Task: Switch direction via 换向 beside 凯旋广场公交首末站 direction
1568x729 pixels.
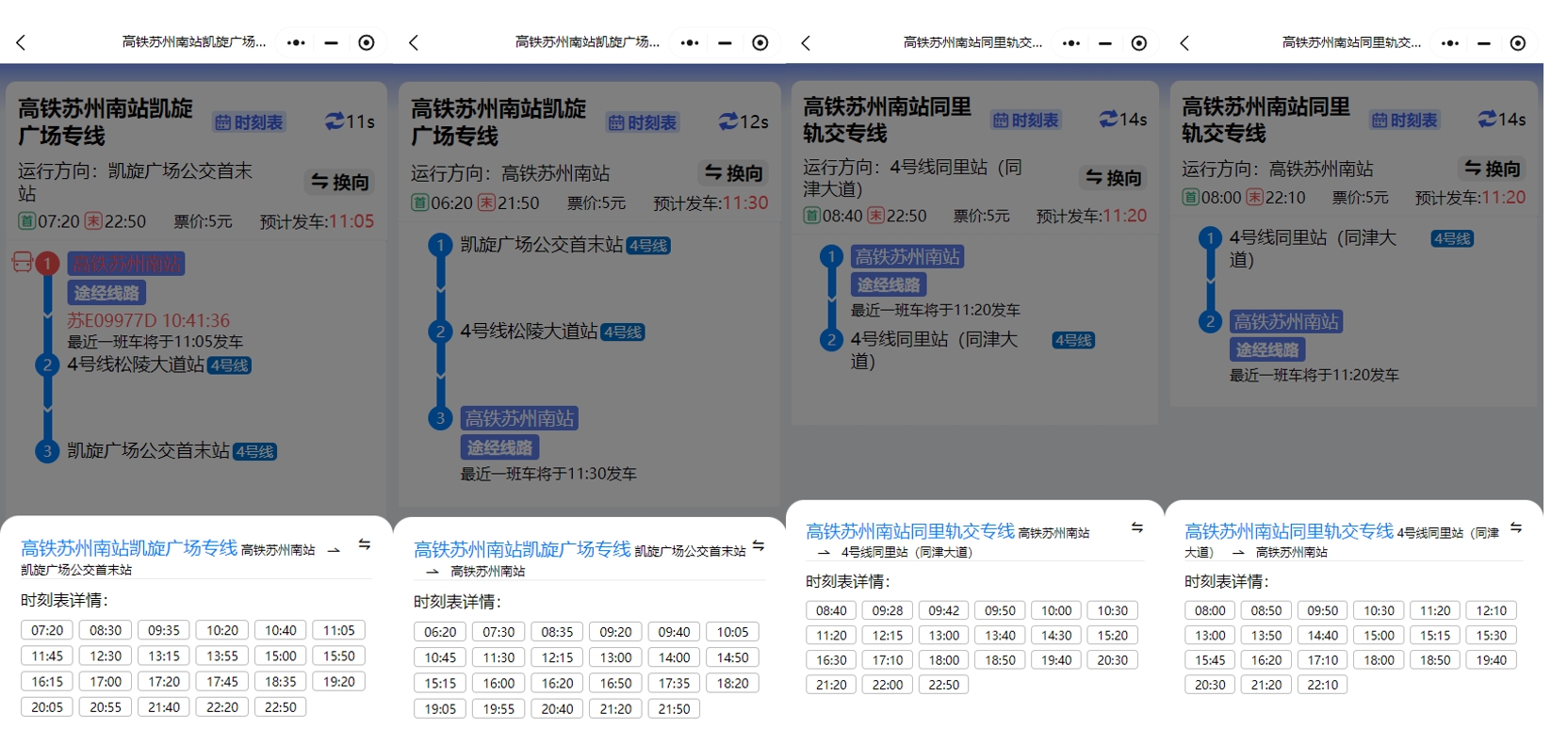Action: (340, 182)
